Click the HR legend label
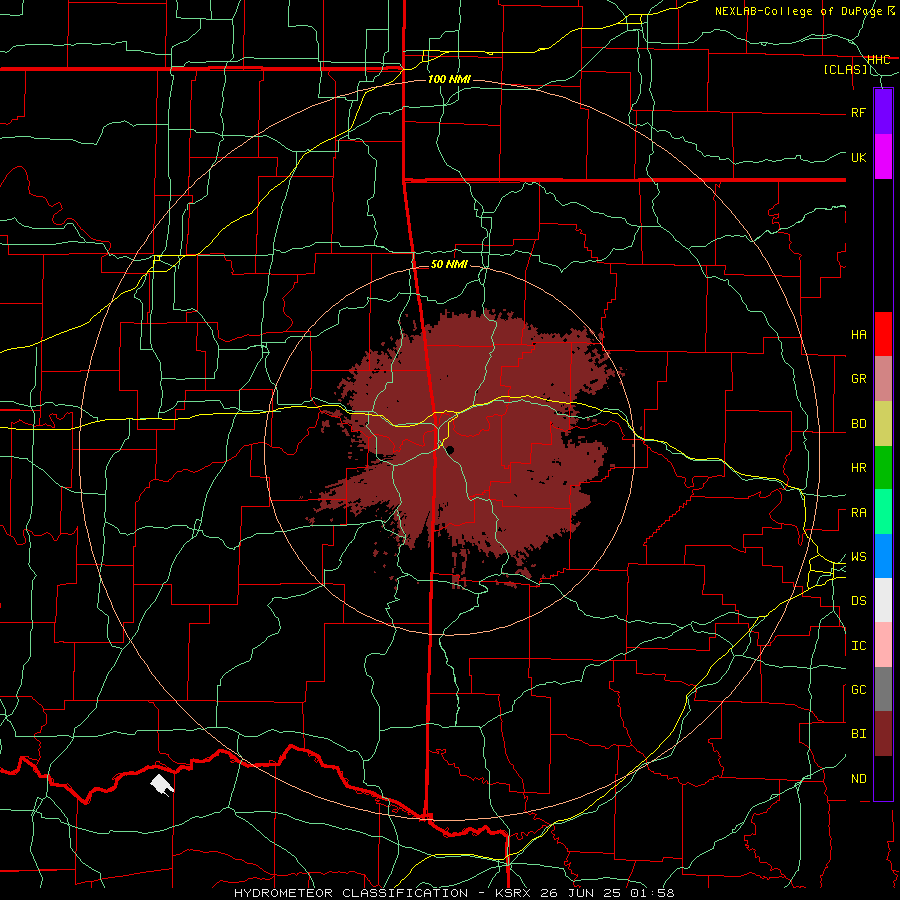This screenshot has width=900, height=900. pos(858,468)
